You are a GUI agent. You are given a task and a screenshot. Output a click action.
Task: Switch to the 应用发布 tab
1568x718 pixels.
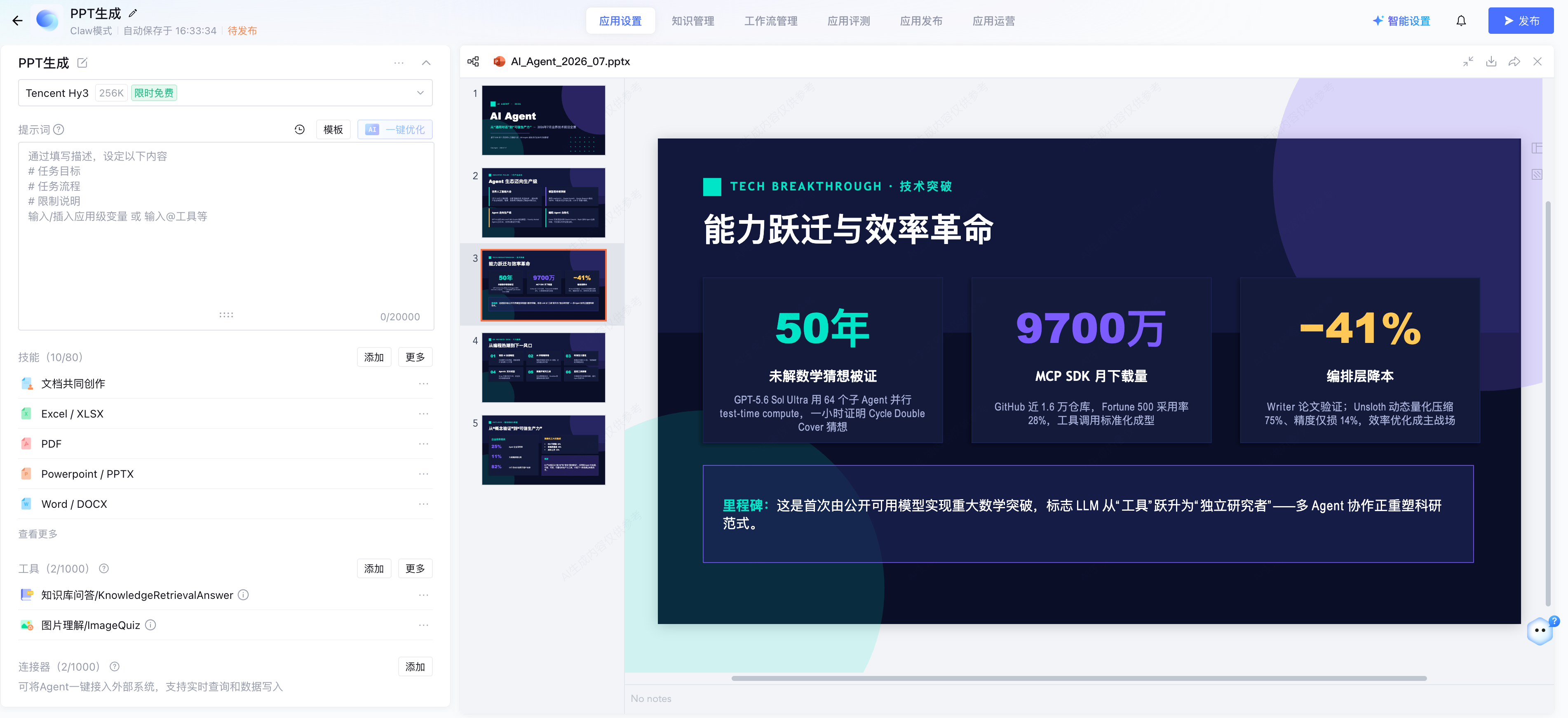[x=921, y=21]
